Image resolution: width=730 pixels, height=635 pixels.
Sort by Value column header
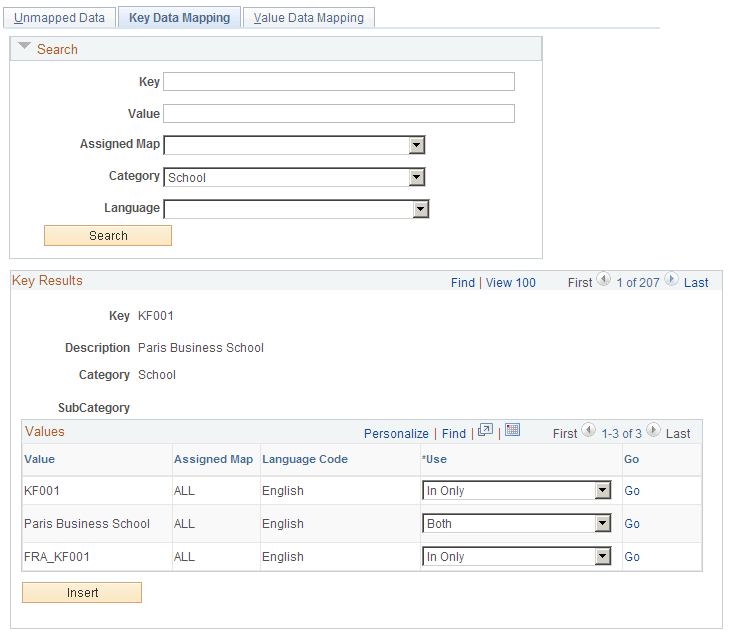click(x=40, y=459)
